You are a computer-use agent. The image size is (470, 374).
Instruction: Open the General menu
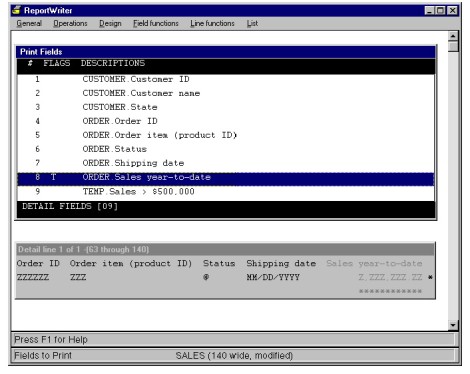tap(29, 23)
